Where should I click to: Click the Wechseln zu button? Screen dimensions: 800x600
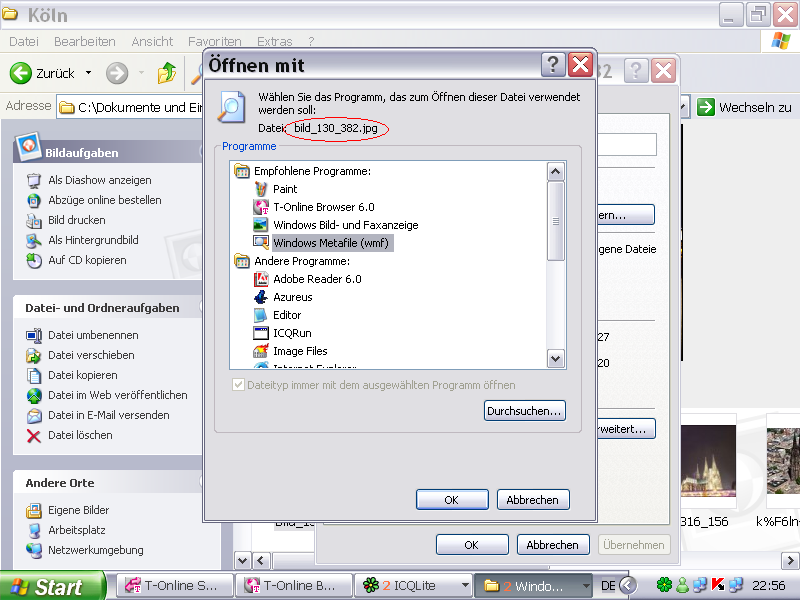744,107
